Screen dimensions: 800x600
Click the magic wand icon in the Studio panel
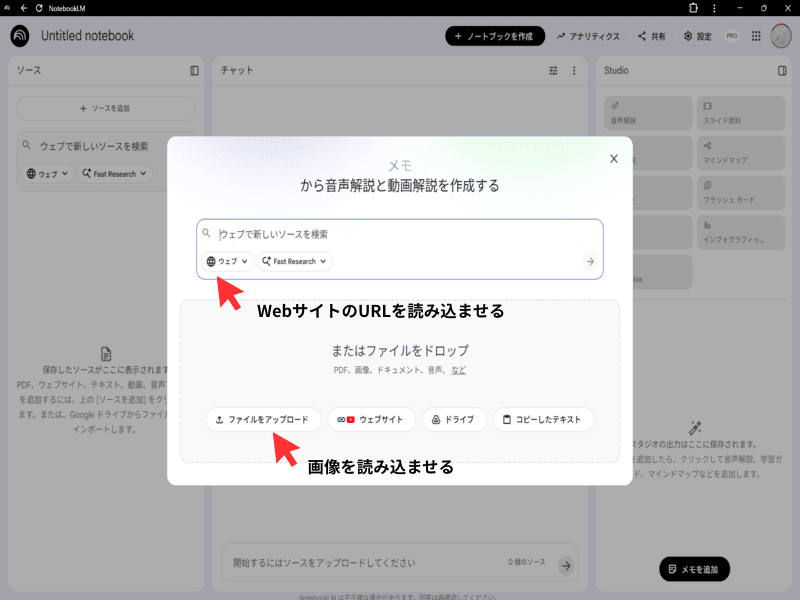tap(695, 427)
